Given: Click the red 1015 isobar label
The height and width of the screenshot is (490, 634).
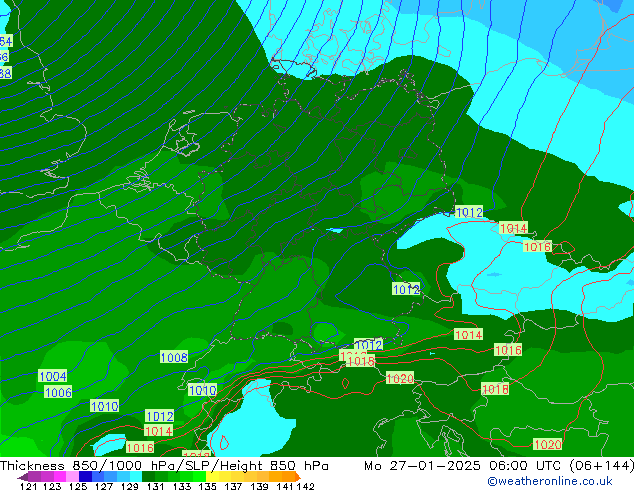Looking at the screenshot, I should point(361,361).
